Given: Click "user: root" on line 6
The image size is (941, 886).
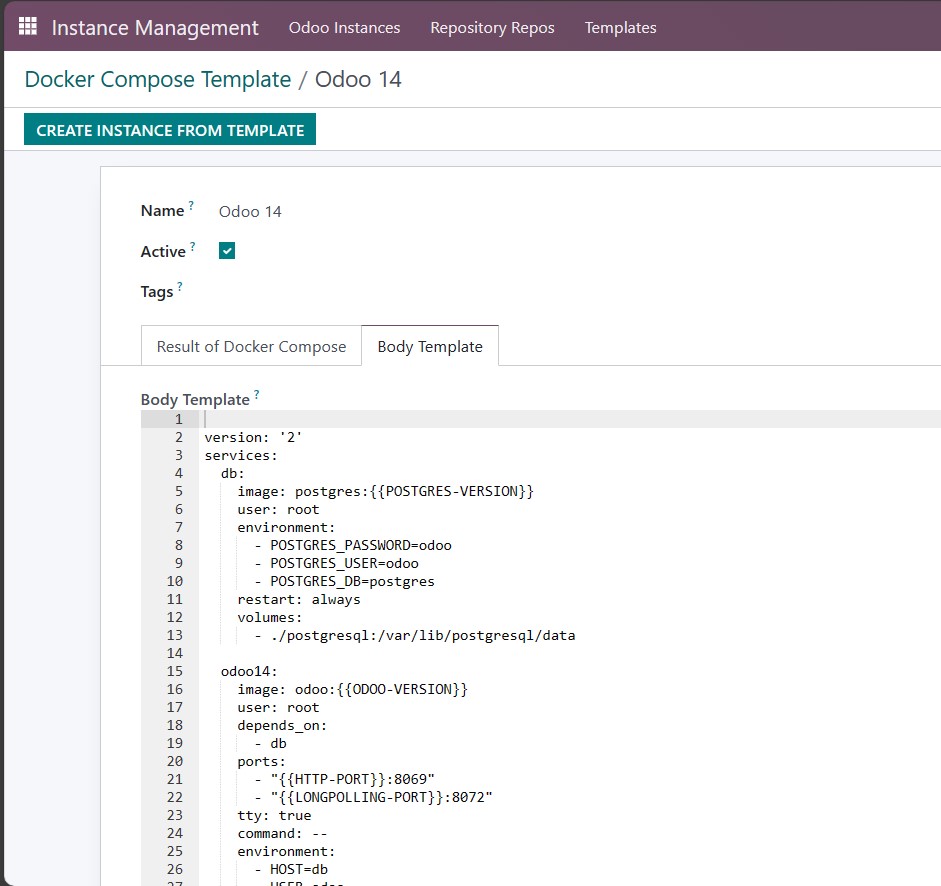Looking at the screenshot, I should (278, 509).
